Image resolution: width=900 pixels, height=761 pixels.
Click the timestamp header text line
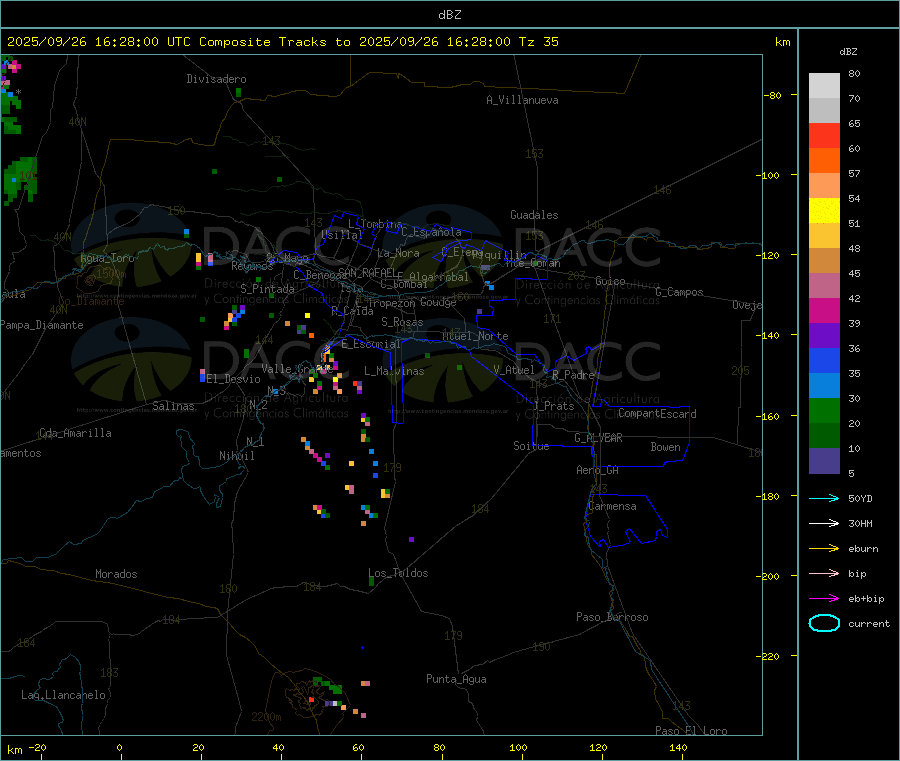283,42
